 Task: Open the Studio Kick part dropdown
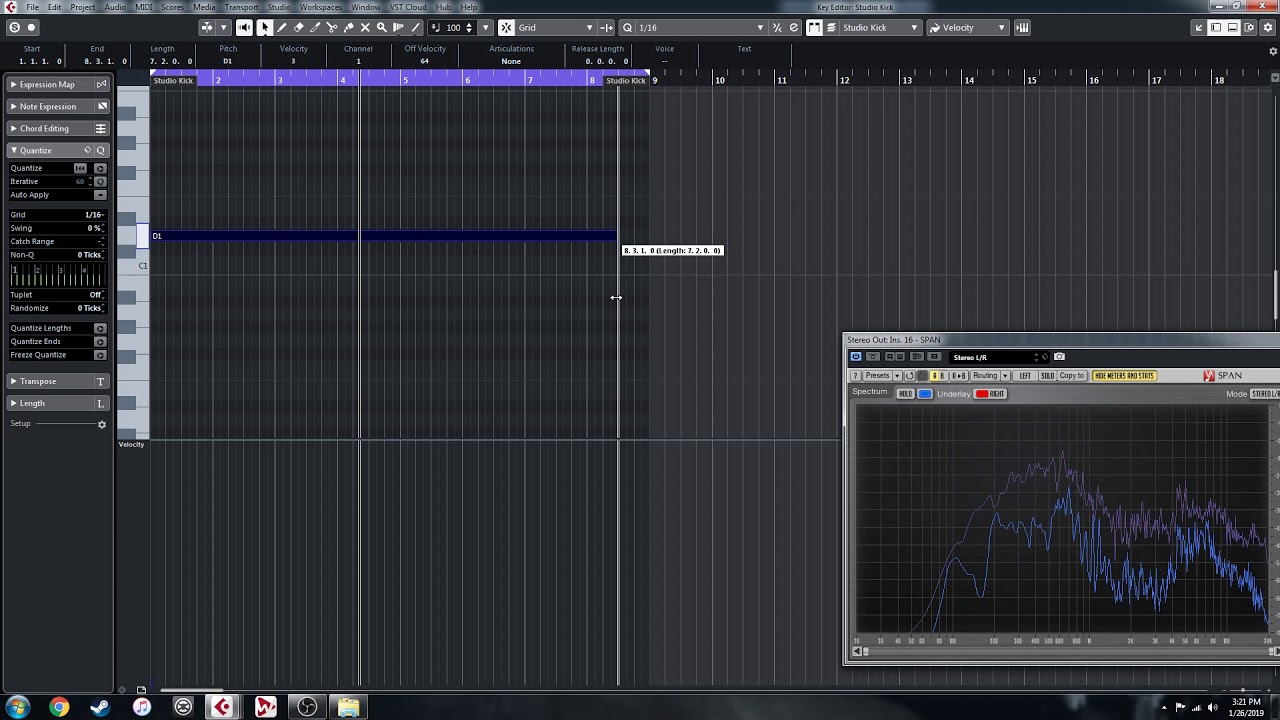(x=880, y=28)
